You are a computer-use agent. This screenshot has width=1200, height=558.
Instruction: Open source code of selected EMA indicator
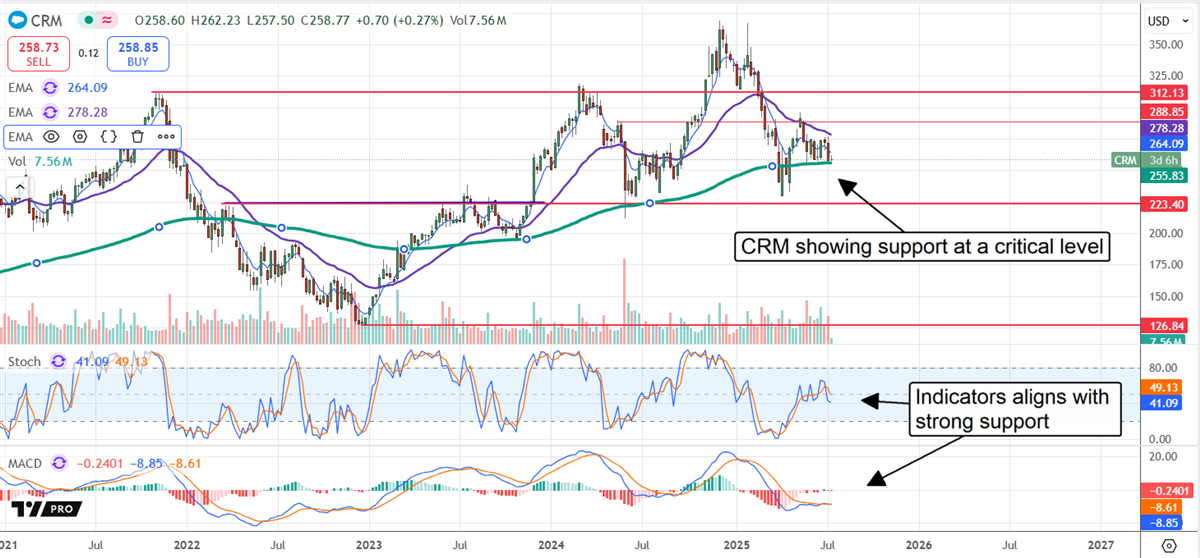pyautogui.click(x=109, y=136)
